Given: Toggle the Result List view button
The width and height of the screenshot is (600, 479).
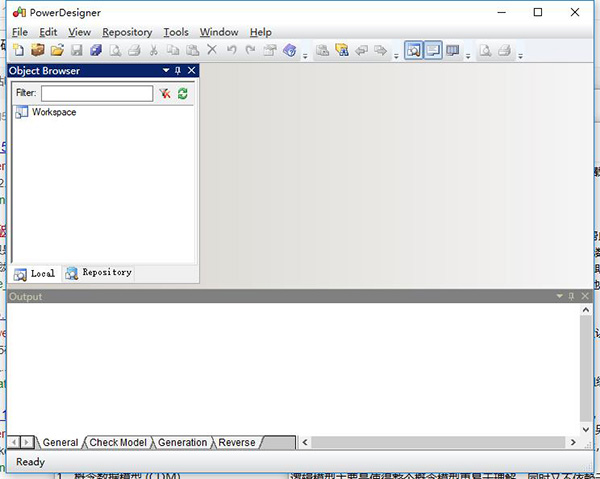Looking at the screenshot, I should (453, 50).
